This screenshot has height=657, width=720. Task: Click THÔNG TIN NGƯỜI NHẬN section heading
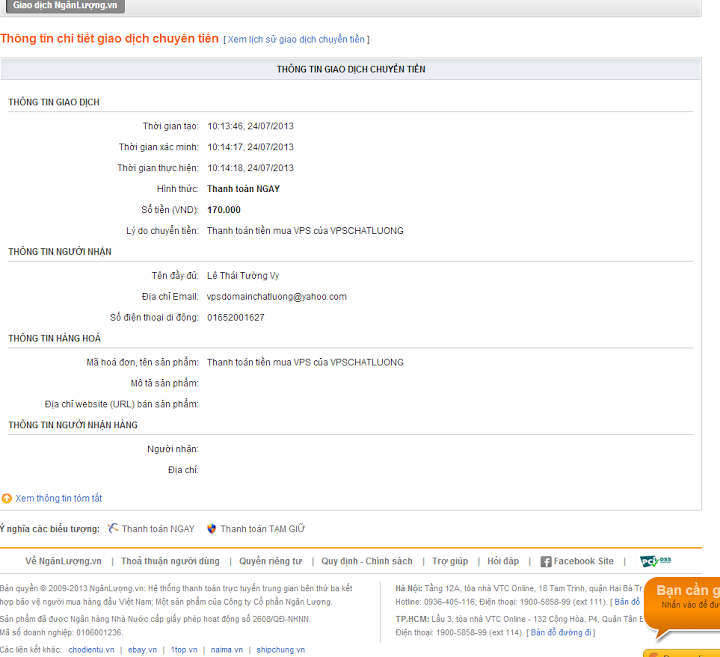pos(60,252)
